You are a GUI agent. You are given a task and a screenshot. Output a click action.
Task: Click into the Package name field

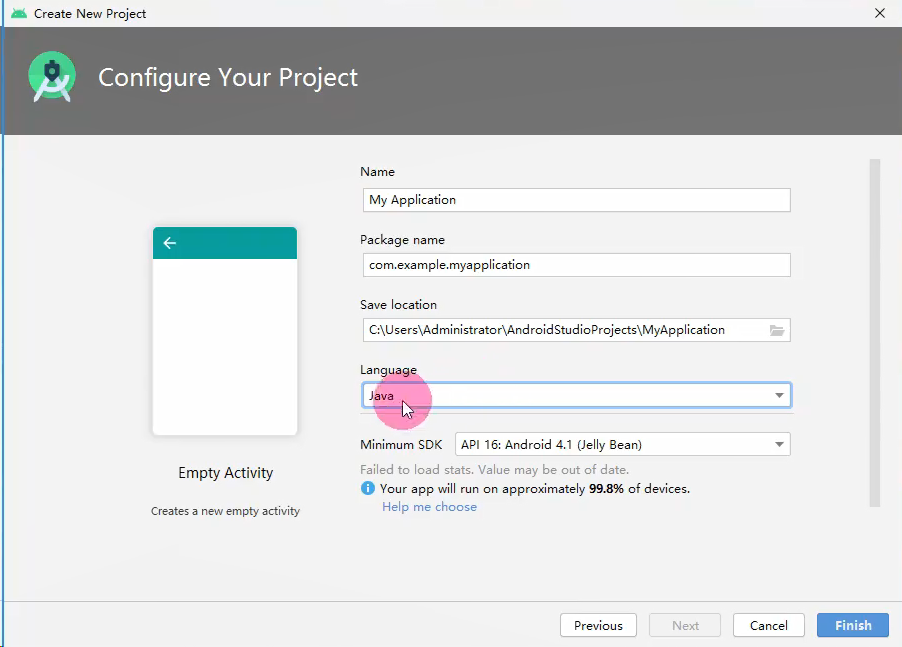[576, 265]
